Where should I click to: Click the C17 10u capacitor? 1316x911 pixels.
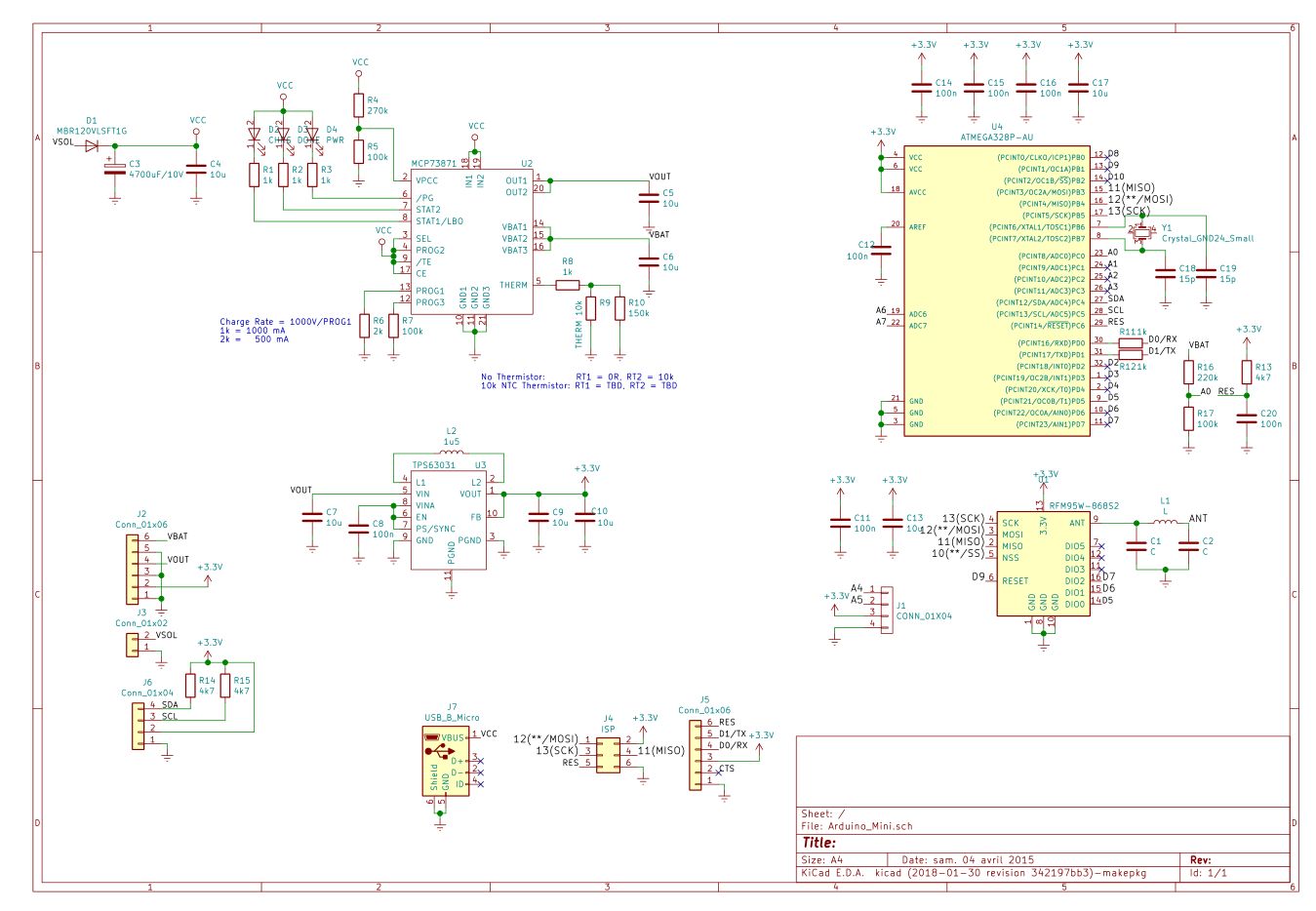[1078, 88]
